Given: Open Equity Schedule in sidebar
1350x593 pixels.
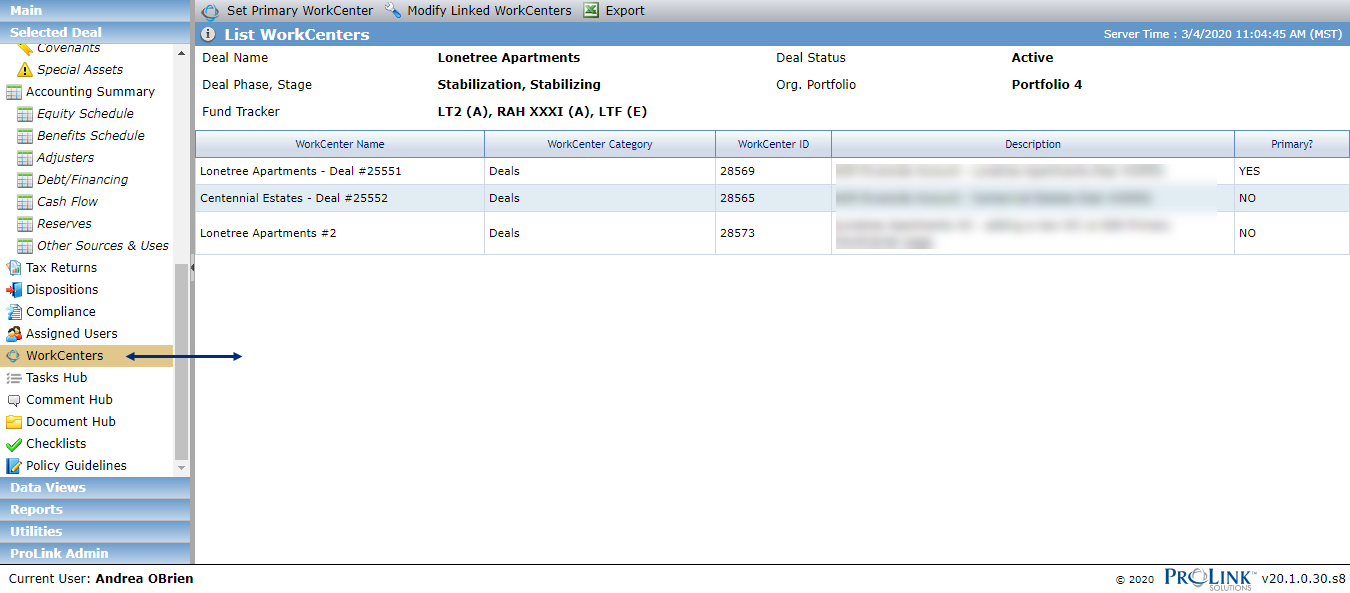Looking at the screenshot, I should coord(85,114).
